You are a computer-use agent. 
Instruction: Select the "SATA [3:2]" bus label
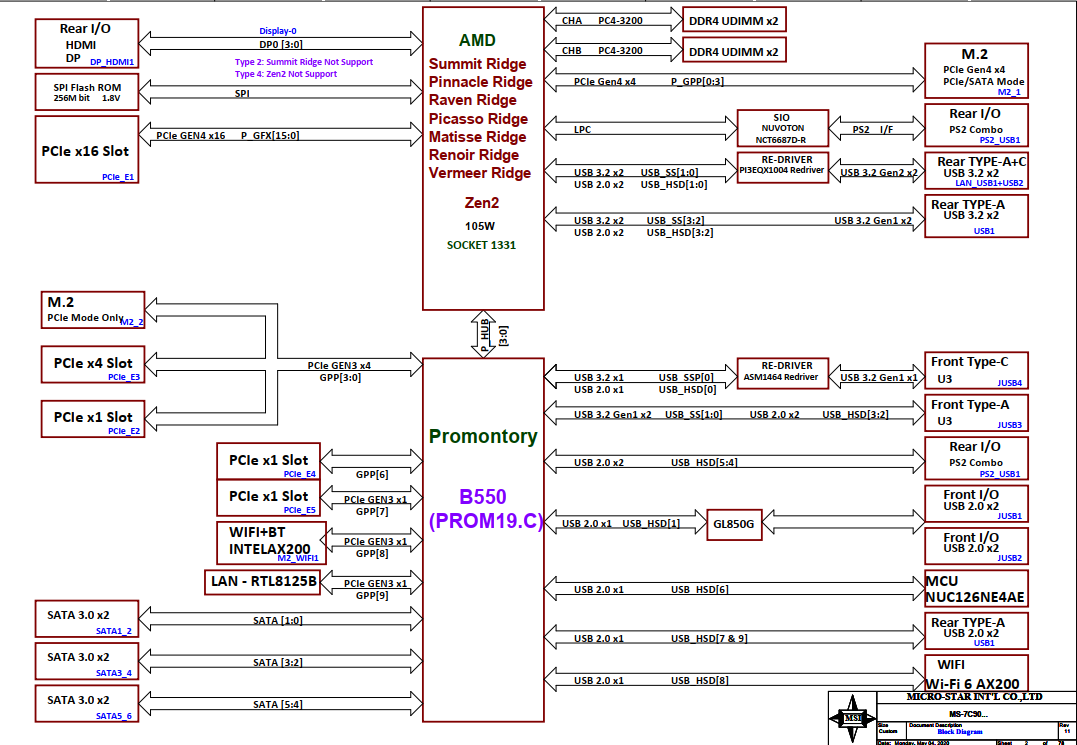click(x=278, y=663)
